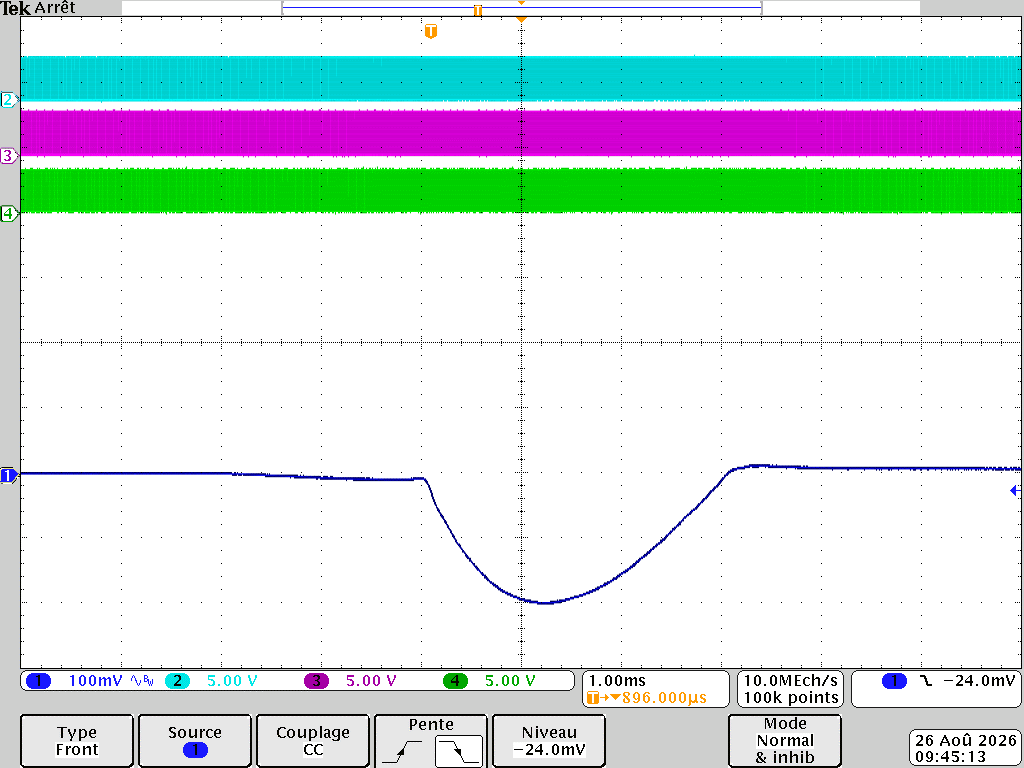Select falling edge slope icon
The width and height of the screenshot is (1024, 768).
coord(459,750)
